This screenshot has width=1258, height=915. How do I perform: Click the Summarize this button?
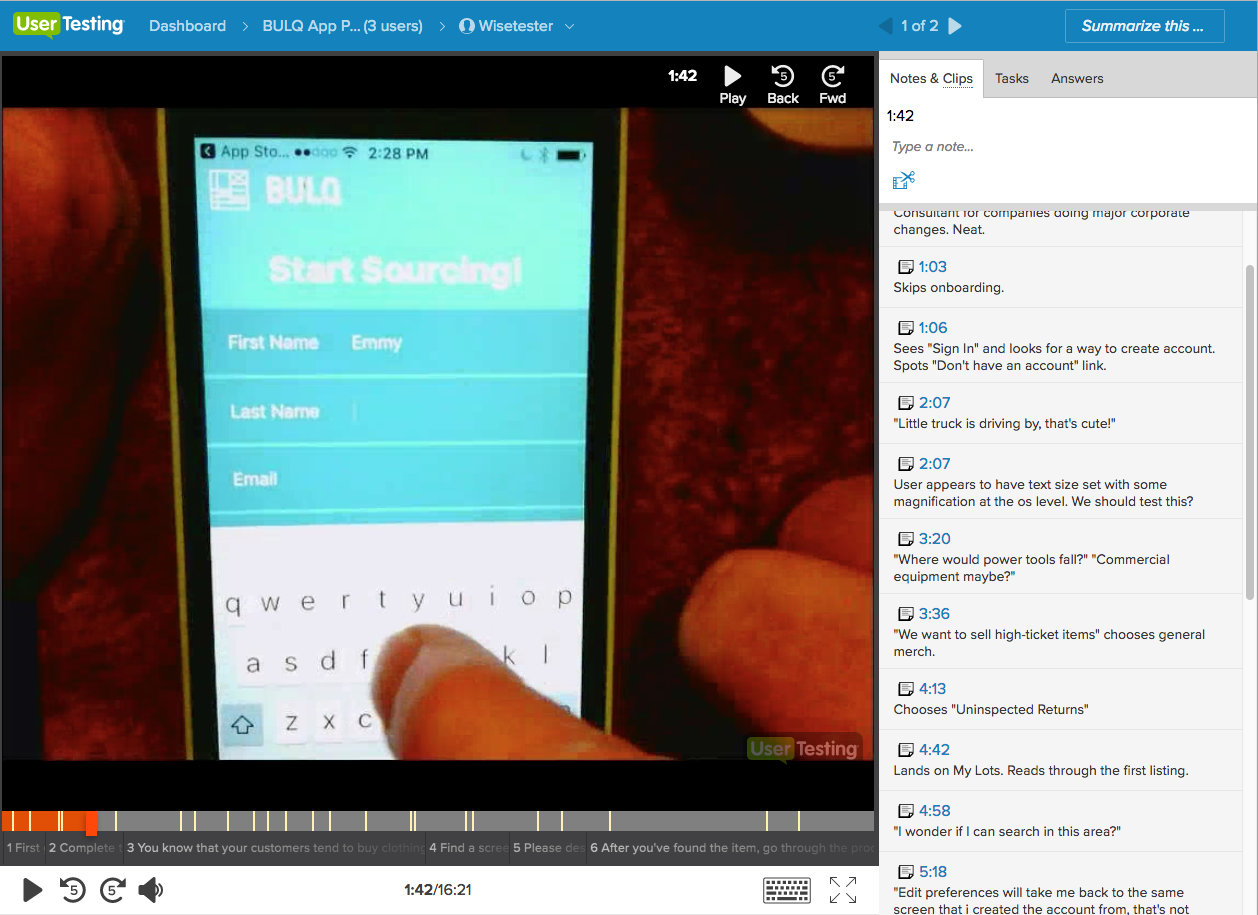[x=1144, y=26]
